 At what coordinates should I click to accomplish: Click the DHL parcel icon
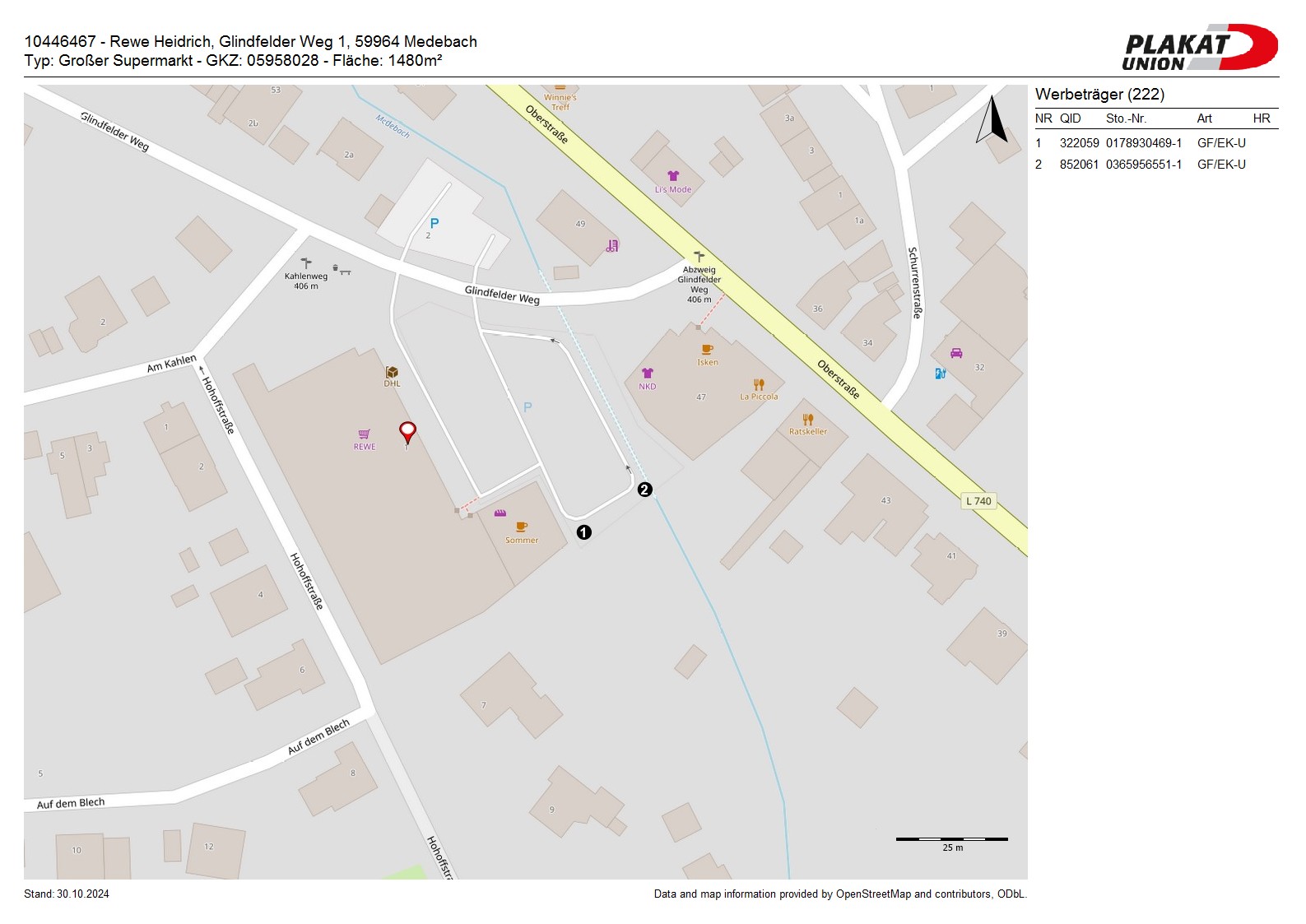392,373
